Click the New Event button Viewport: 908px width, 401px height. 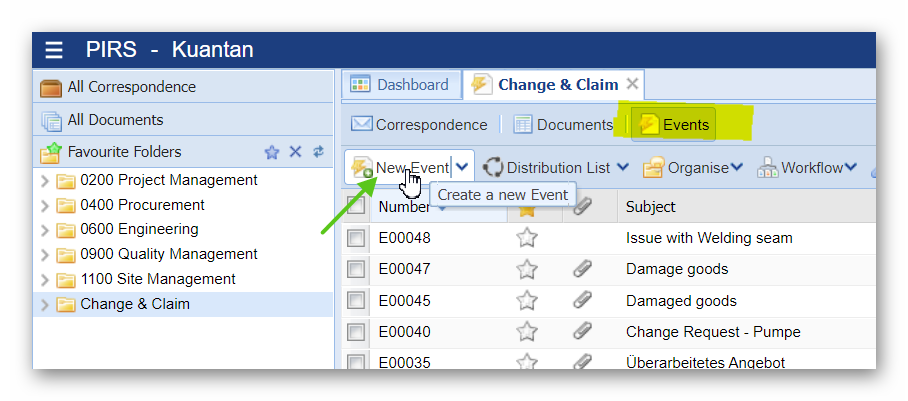coord(401,168)
